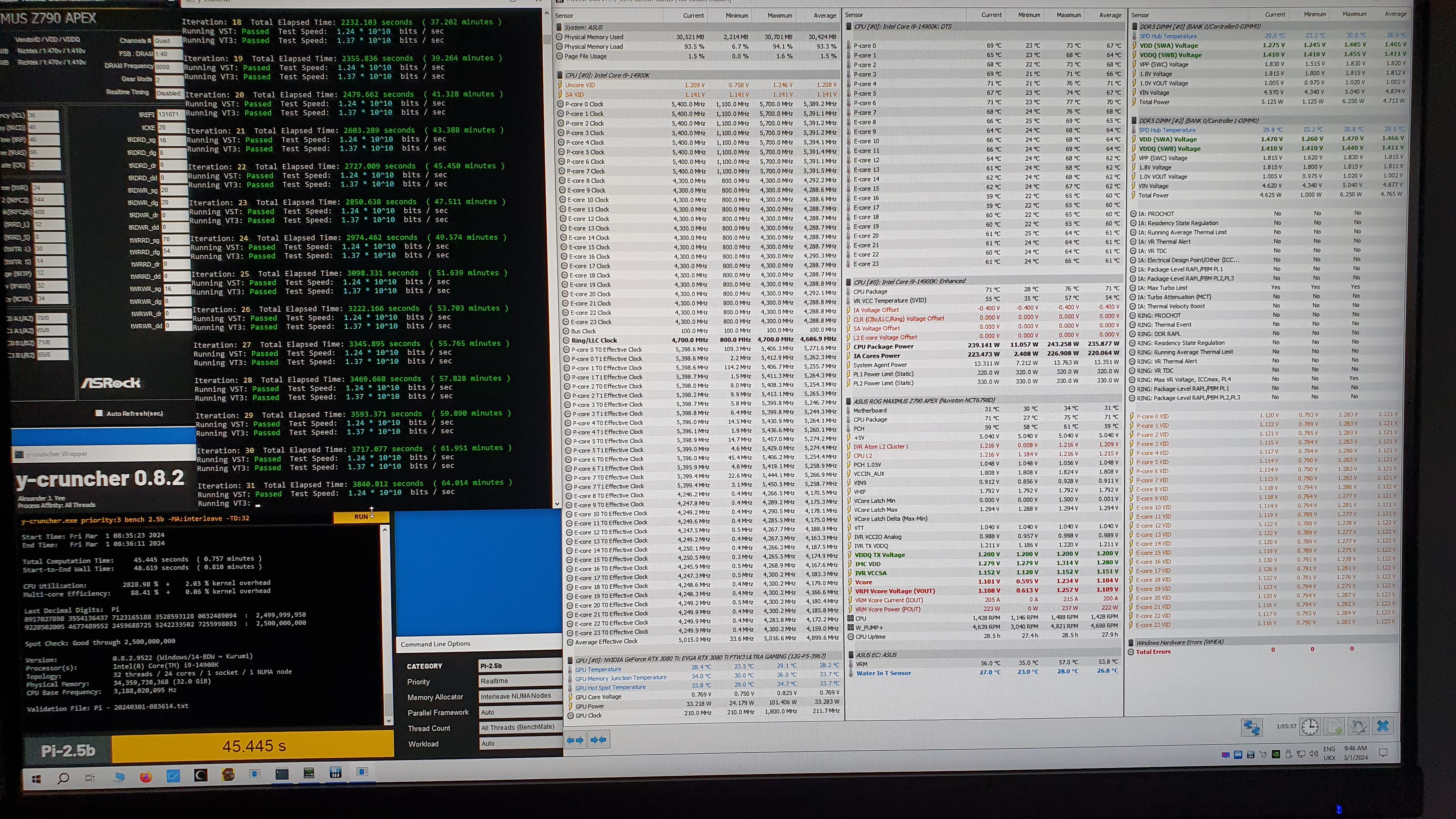Click ENG UKX language indicator
1456x819 pixels.
coord(1329,753)
